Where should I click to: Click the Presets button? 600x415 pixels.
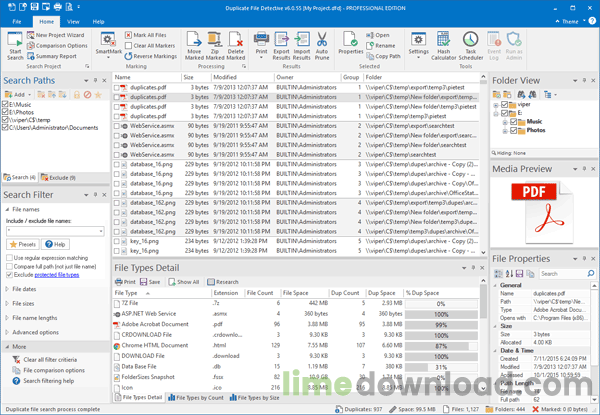pyautogui.click(x=23, y=244)
